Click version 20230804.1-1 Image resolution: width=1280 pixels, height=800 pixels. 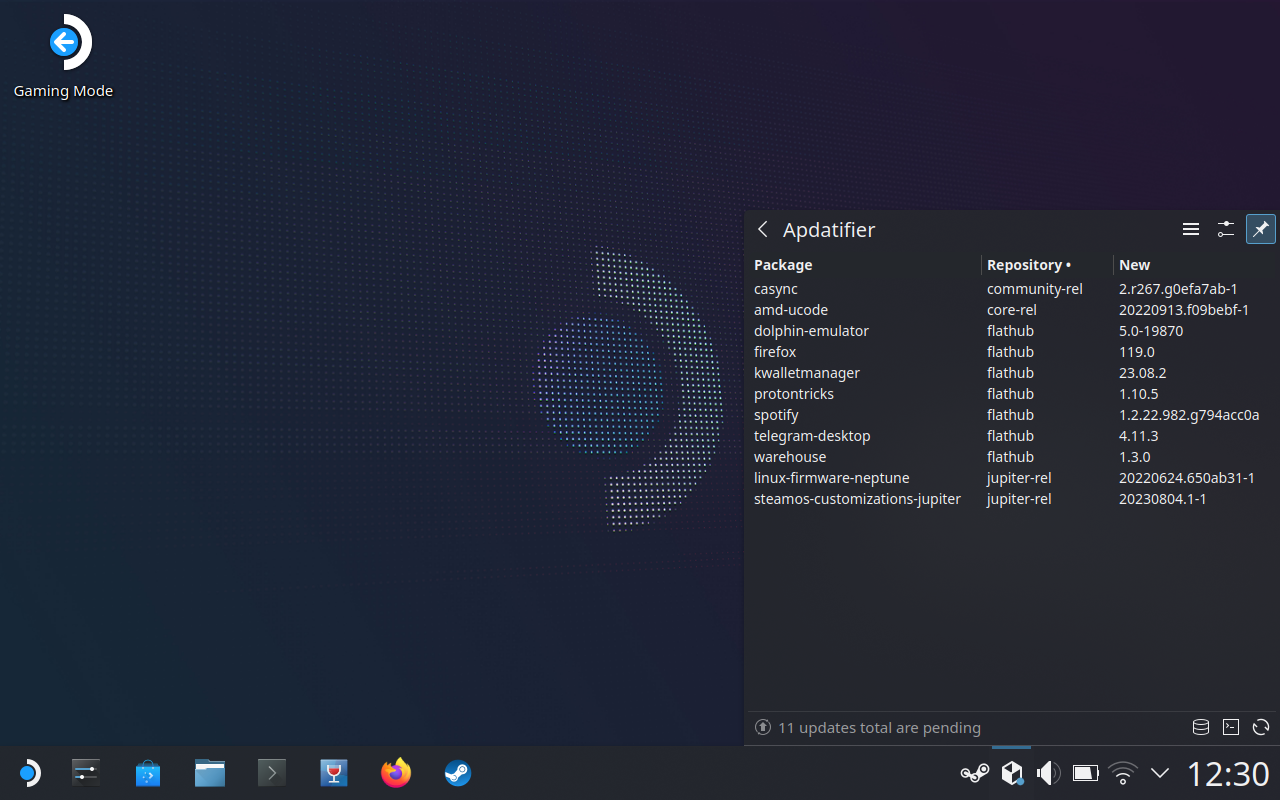(1163, 499)
